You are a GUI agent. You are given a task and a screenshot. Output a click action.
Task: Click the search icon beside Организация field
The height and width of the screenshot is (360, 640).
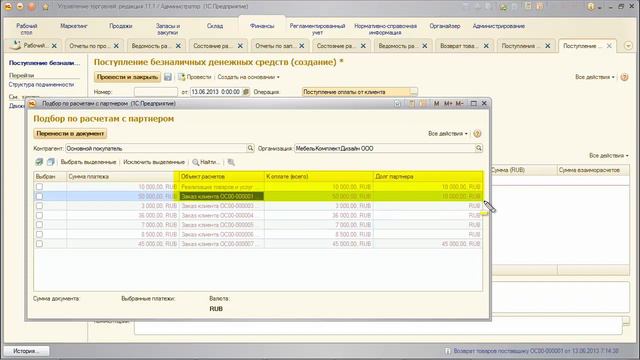(x=479, y=148)
